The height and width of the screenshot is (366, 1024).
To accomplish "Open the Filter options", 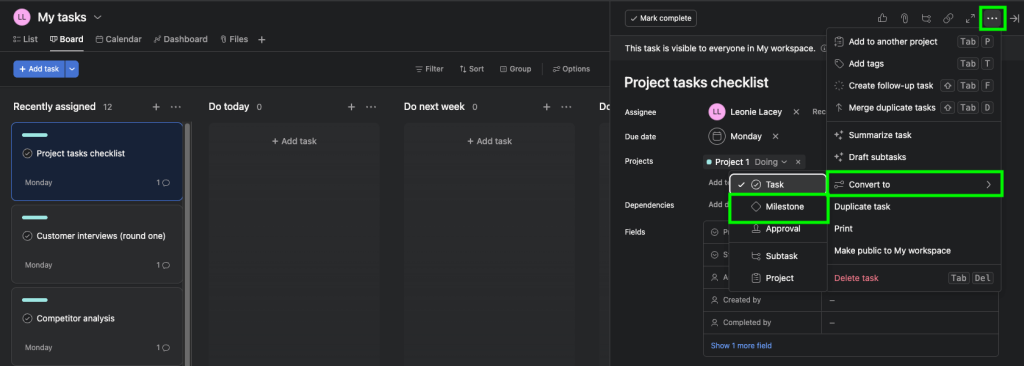I will click(429, 69).
